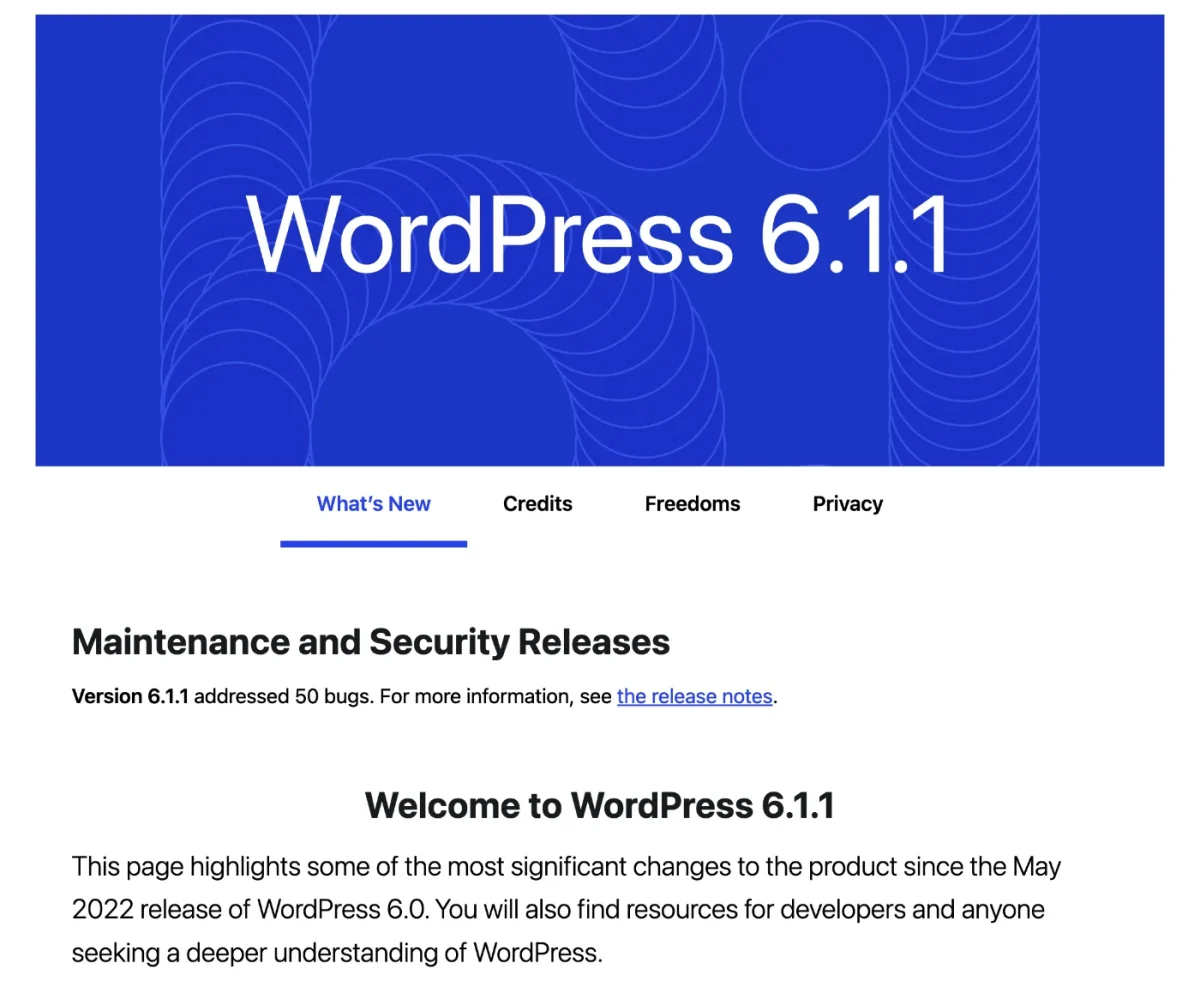Image resolution: width=1200 pixels, height=981 pixels.
Task: Open the Freedoms tab
Action: [x=692, y=504]
